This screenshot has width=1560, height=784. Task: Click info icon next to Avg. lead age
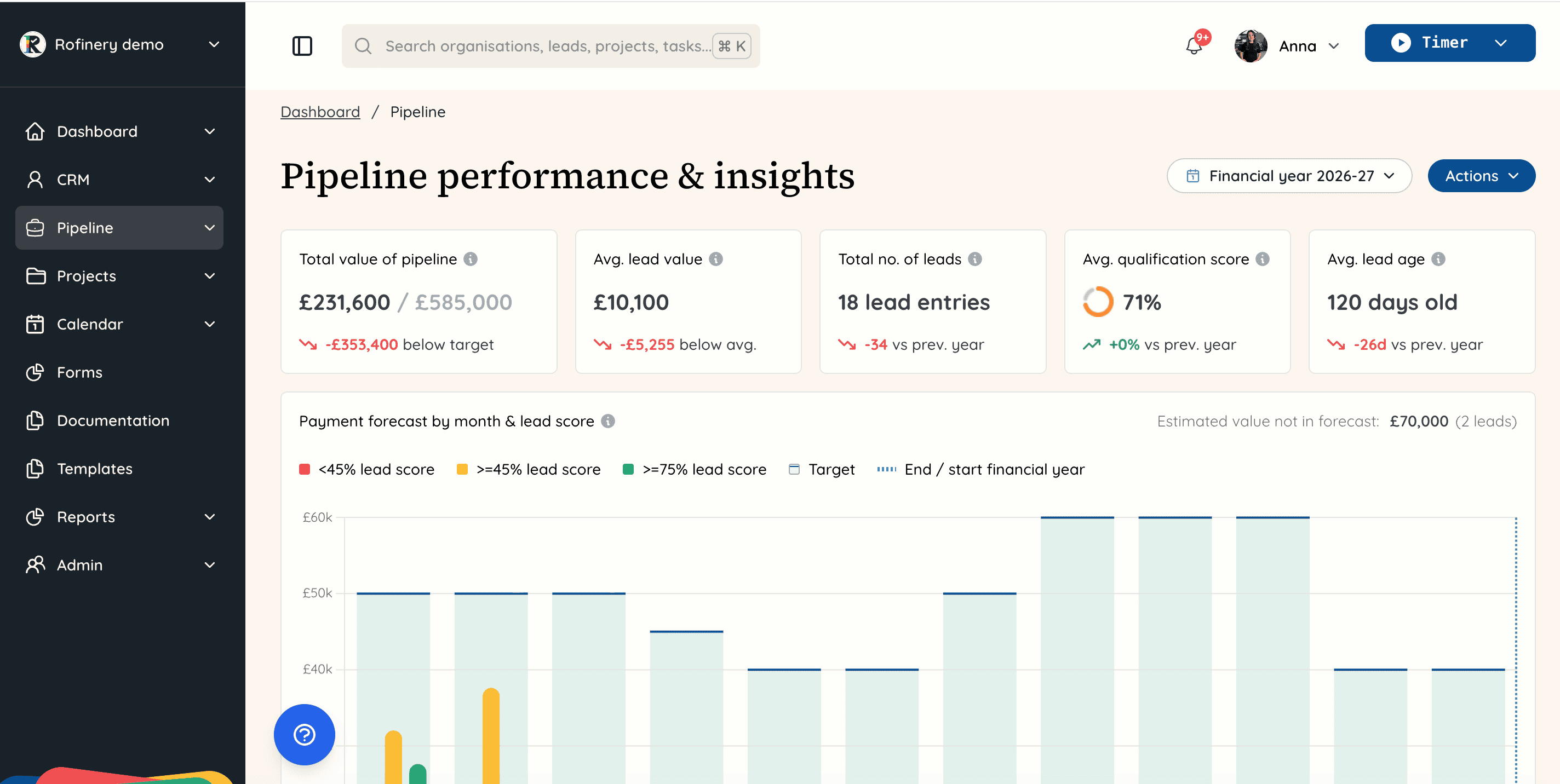tap(1438, 259)
